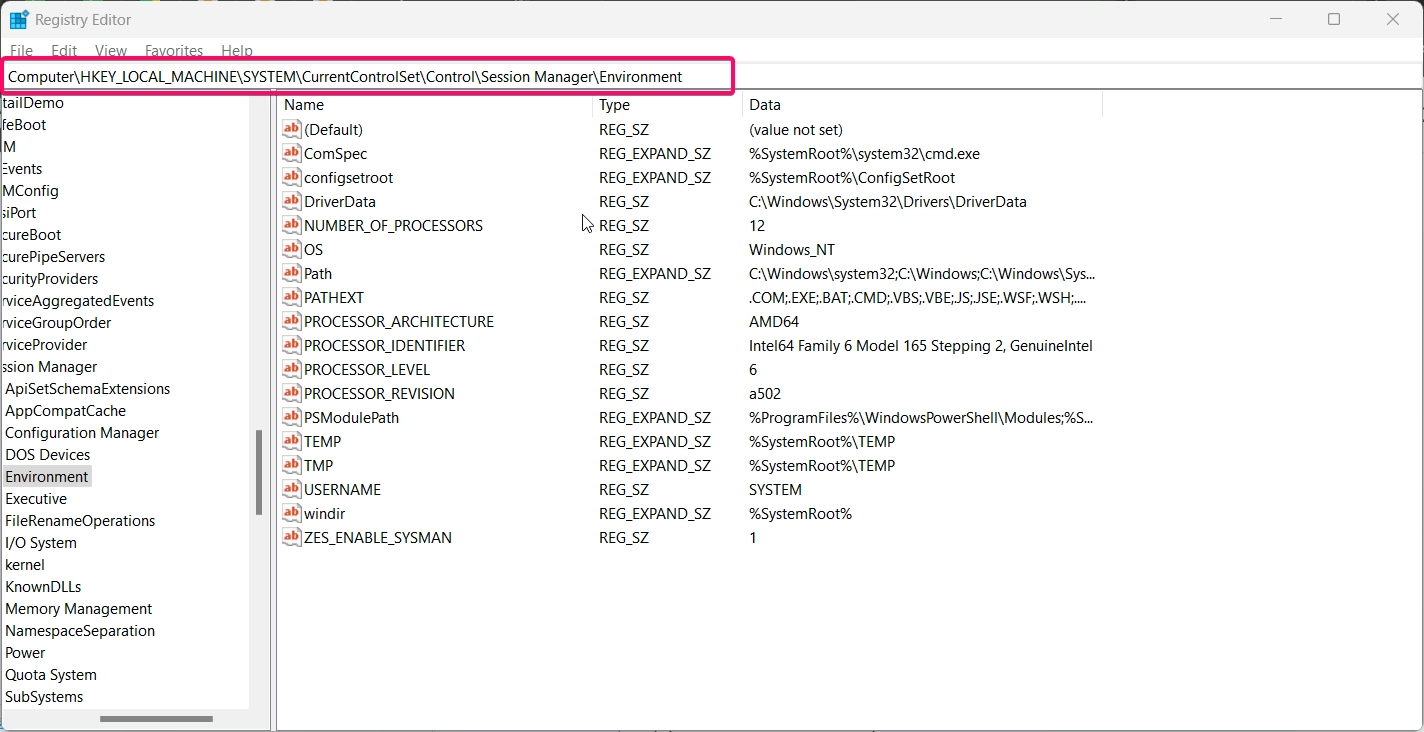This screenshot has width=1424, height=732.
Task: Click the OS value icon
Action: coord(291,249)
